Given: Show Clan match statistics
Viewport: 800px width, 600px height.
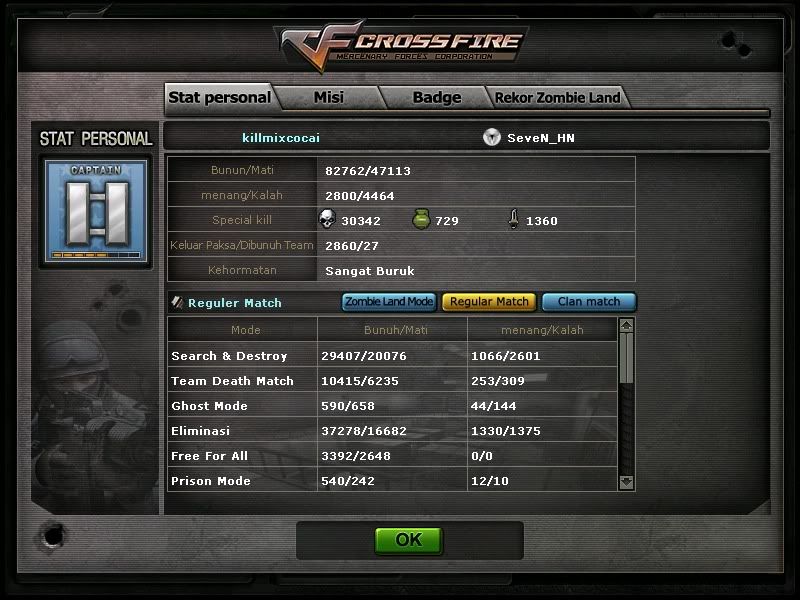Looking at the screenshot, I should 589,302.
